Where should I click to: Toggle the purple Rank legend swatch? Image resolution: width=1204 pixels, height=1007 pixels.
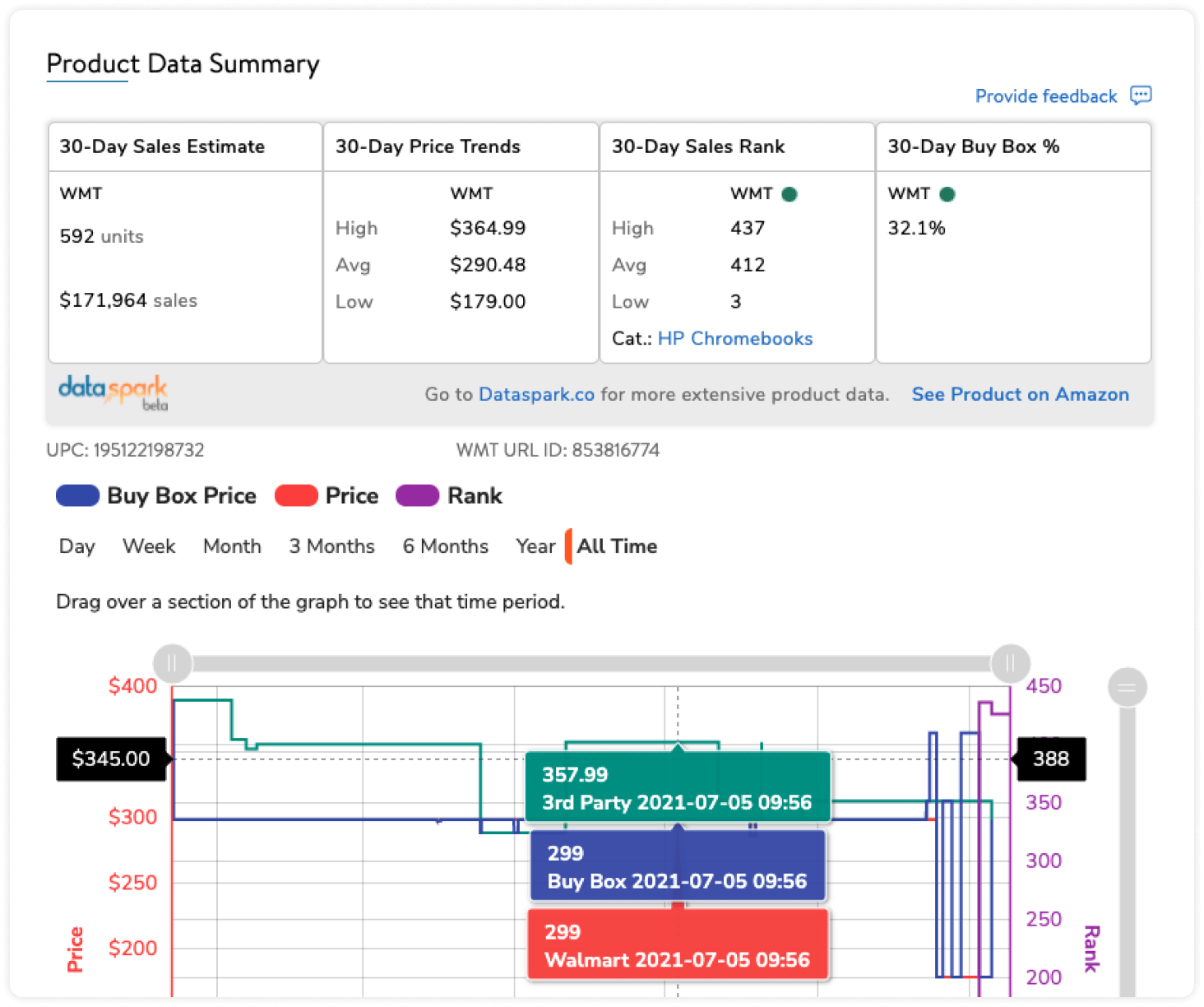click(x=418, y=495)
